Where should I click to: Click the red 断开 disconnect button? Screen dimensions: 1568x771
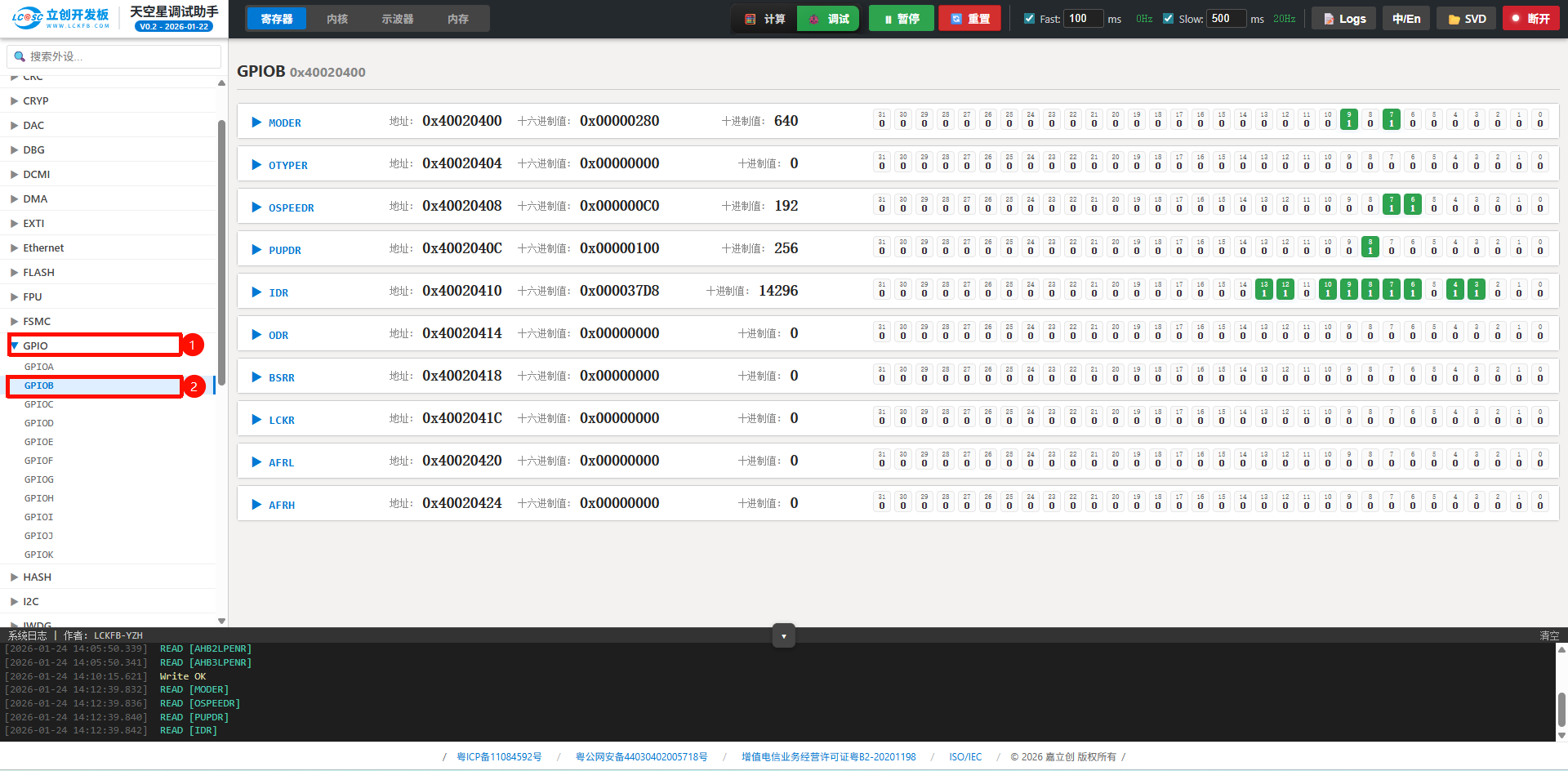1530,19
